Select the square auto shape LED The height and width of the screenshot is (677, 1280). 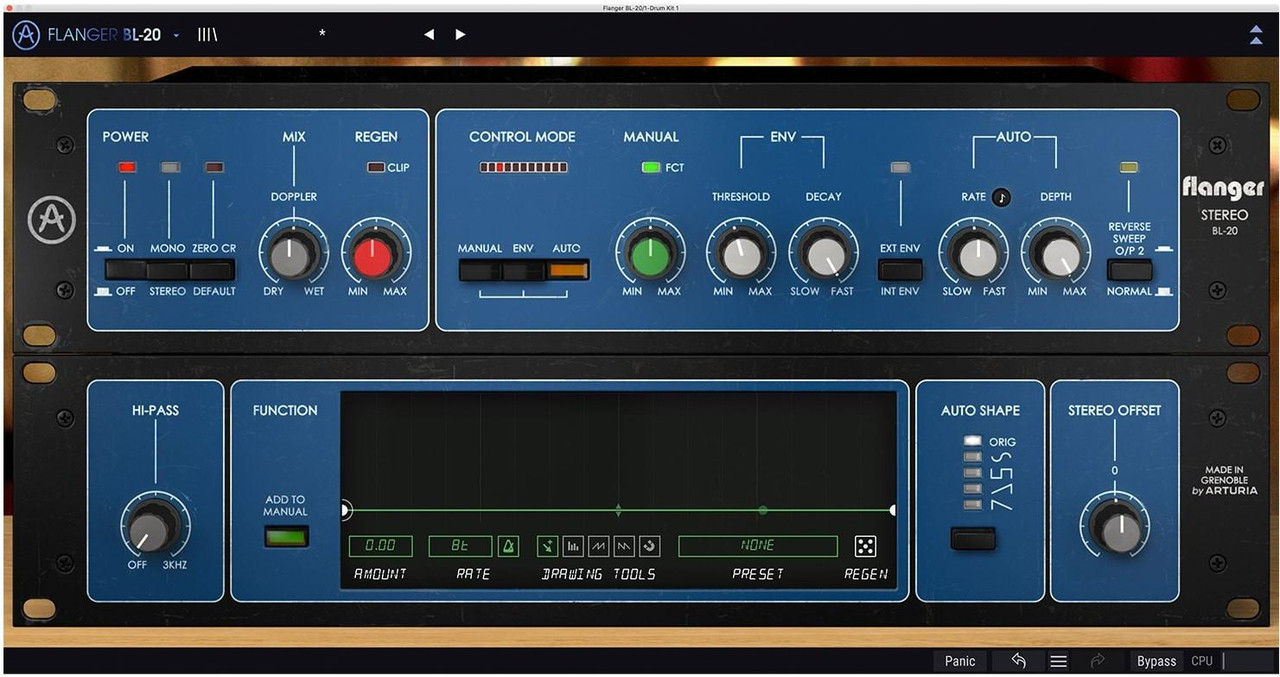pos(973,473)
